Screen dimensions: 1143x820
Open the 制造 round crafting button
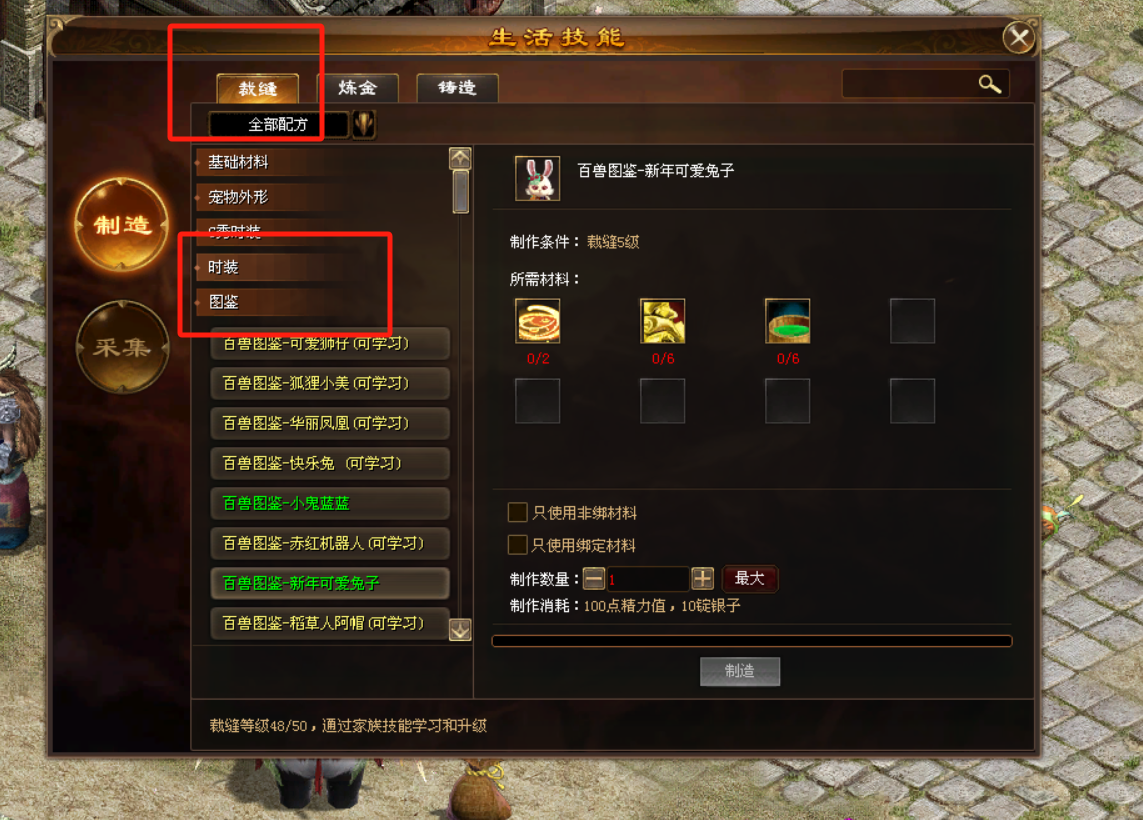click(x=122, y=224)
